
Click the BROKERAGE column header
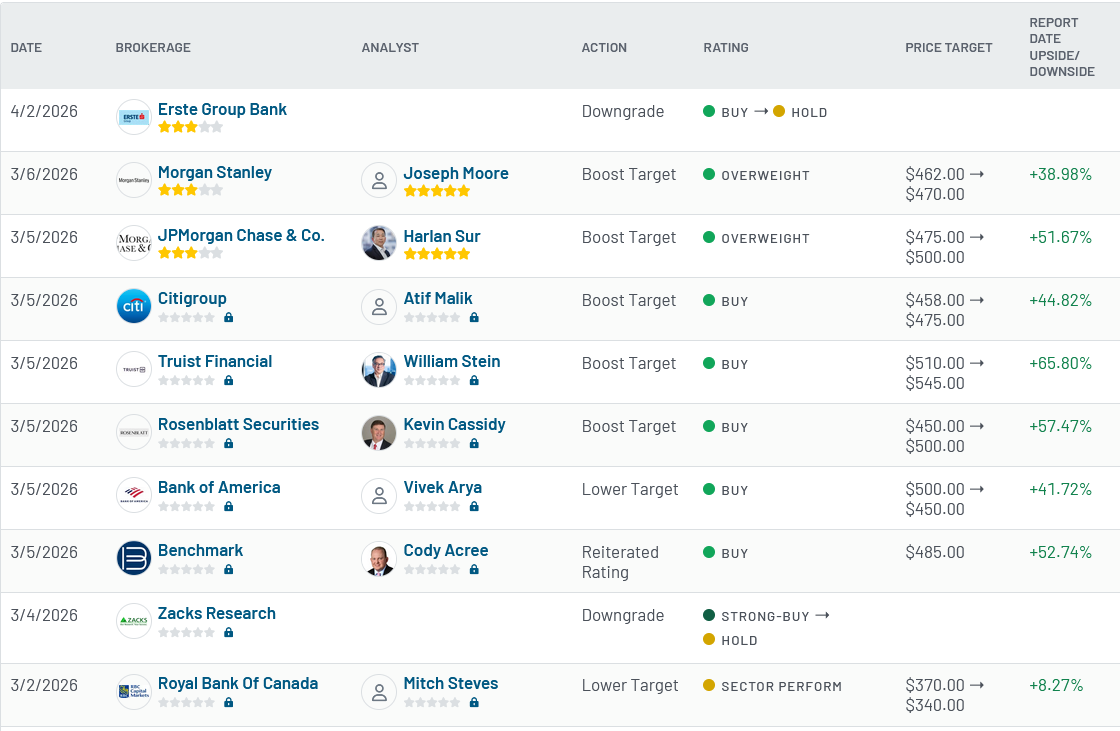coord(153,47)
